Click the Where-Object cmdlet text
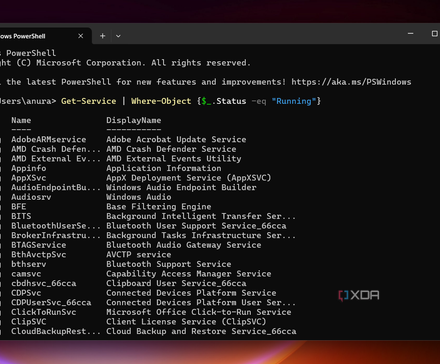The image size is (440, 364). (x=161, y=101)
